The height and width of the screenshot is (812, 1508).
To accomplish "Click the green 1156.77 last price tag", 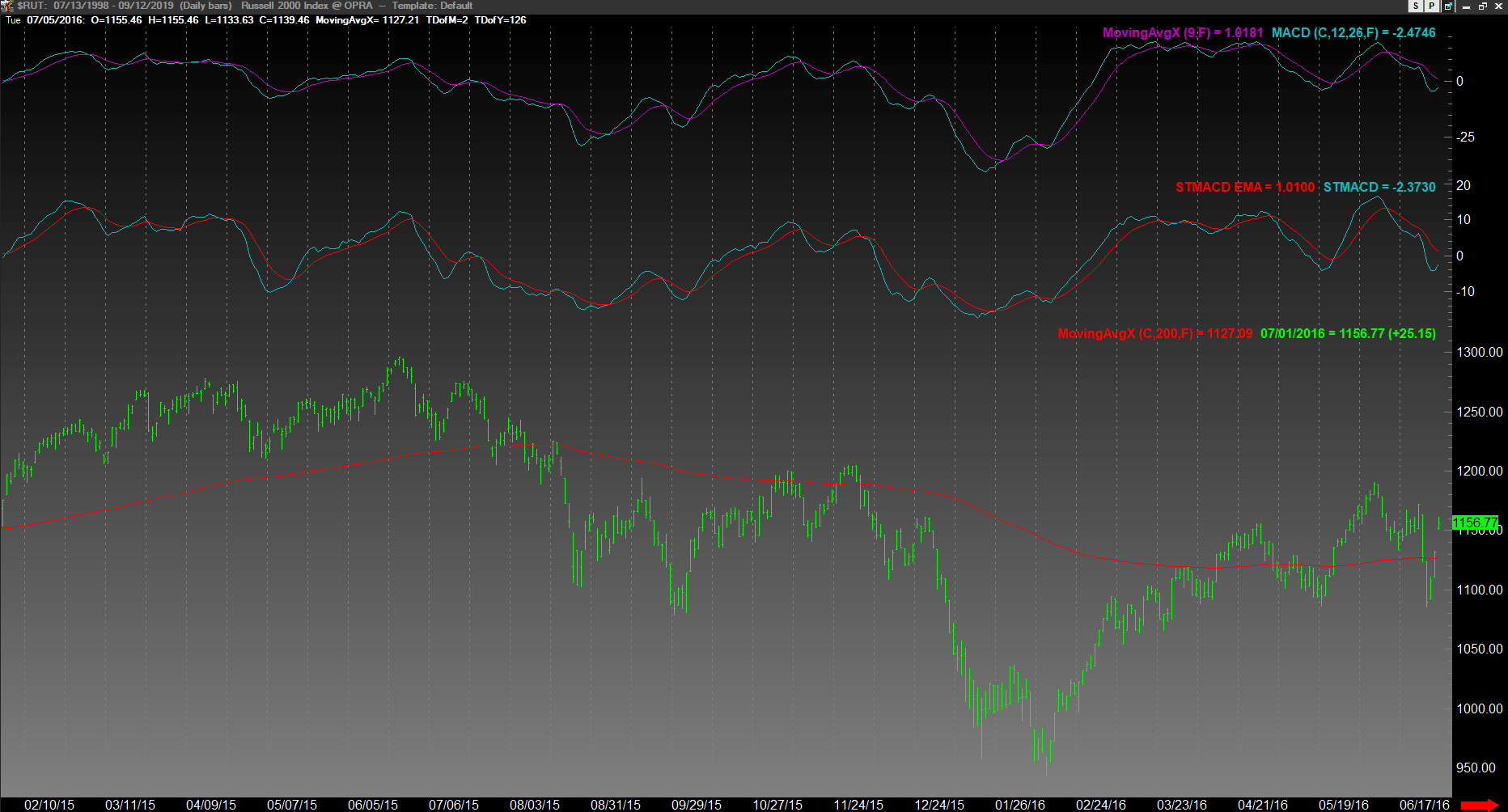I will tap(1476, 523).
